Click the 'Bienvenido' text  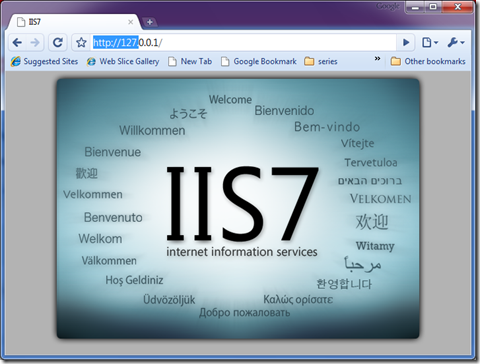284,111
